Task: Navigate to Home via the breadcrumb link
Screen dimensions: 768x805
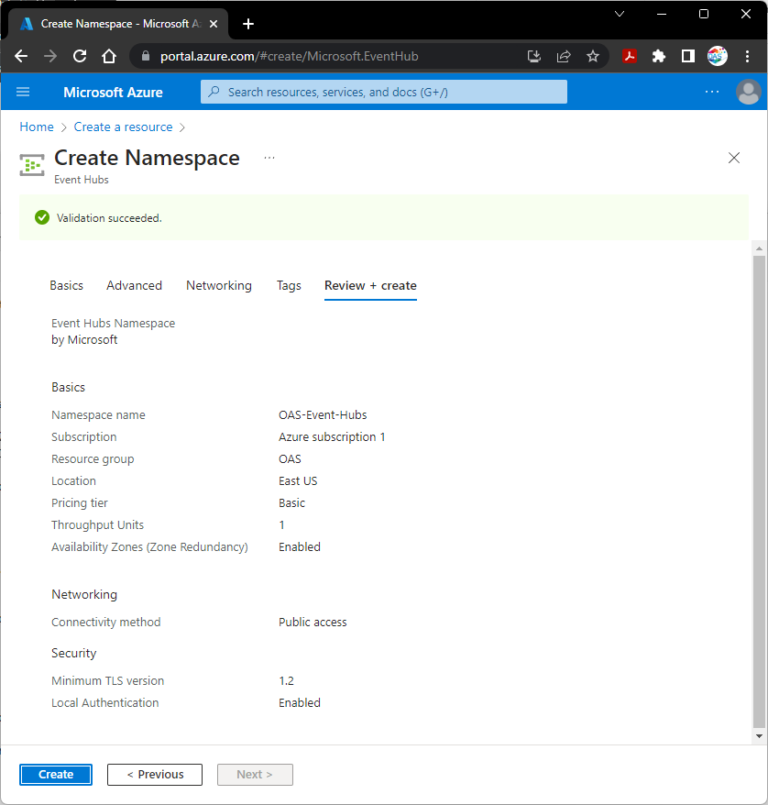Action: (36, 127)
